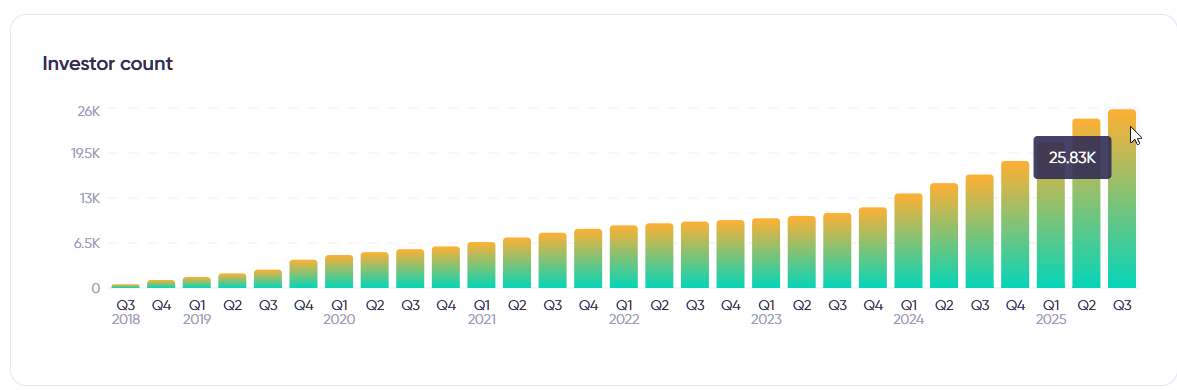Image resolution: width=1177 pixels, height=390 pixels.
Task: Click the Q1 2023 bar
Action: coord(766,253)
